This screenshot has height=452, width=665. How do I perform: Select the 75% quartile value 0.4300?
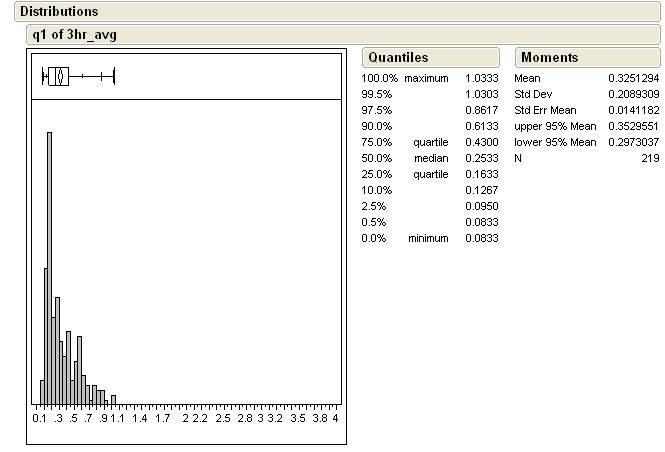tap(481, 142)
